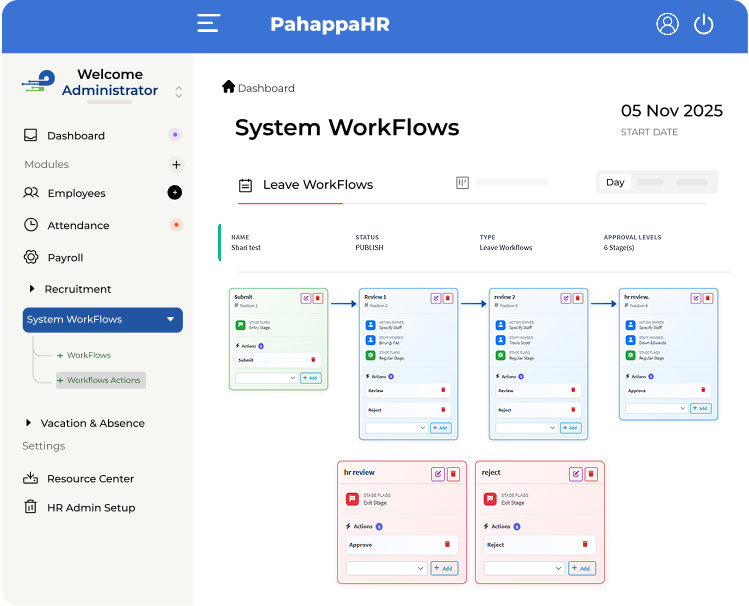The width and height of the screenshot is (749, 606).
Task: Click the power logout icon
Action: tap(704, 24)
